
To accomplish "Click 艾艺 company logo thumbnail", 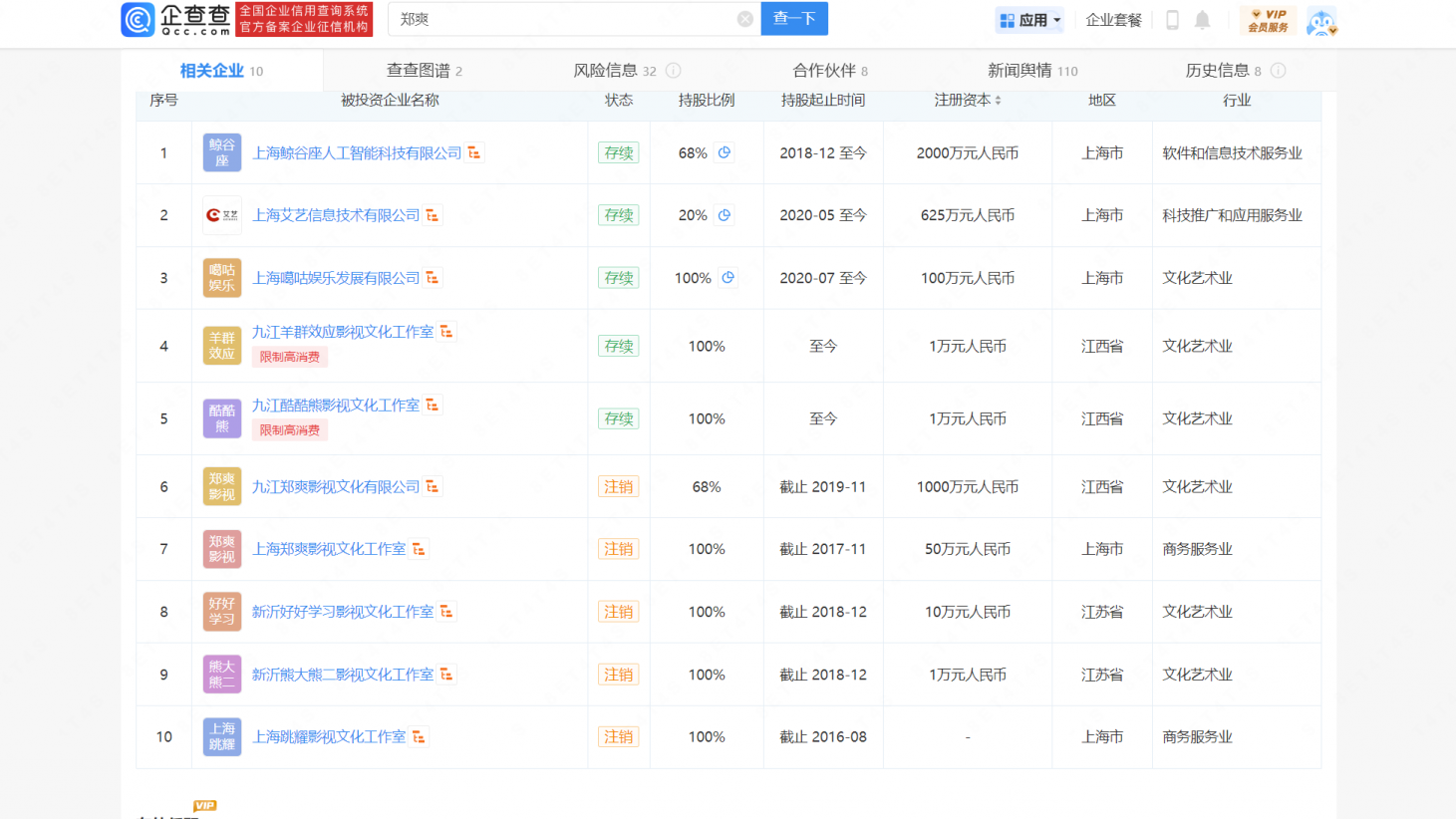I will 222,215.
